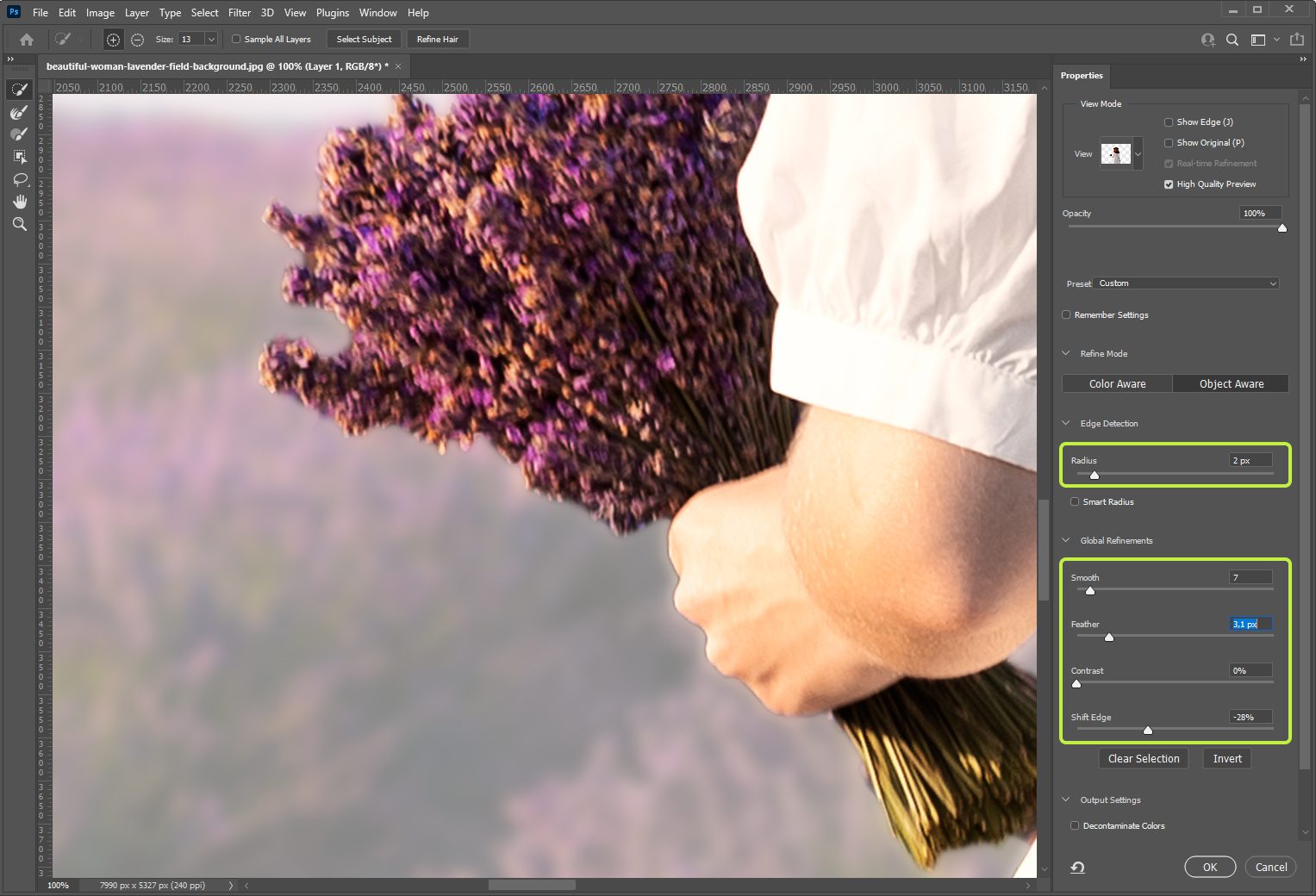The image size is (1316, 896).
Task: Collapse the Global Refinements section
Action: (1066, 540)
